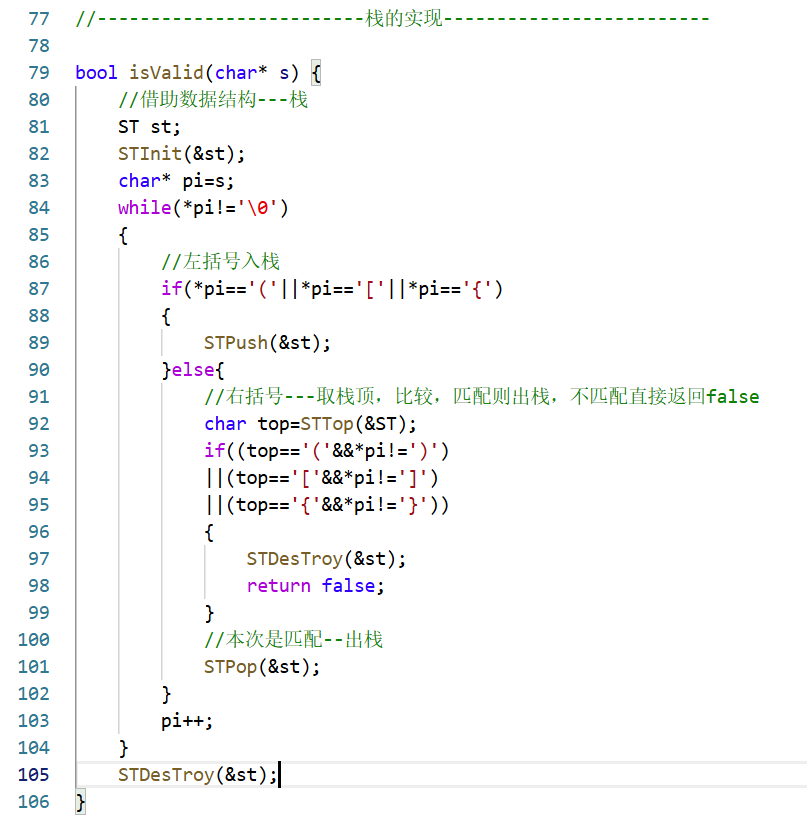Click the //本次是匹配--出栈 comment
807x827 pixels.
coord(294,640)
